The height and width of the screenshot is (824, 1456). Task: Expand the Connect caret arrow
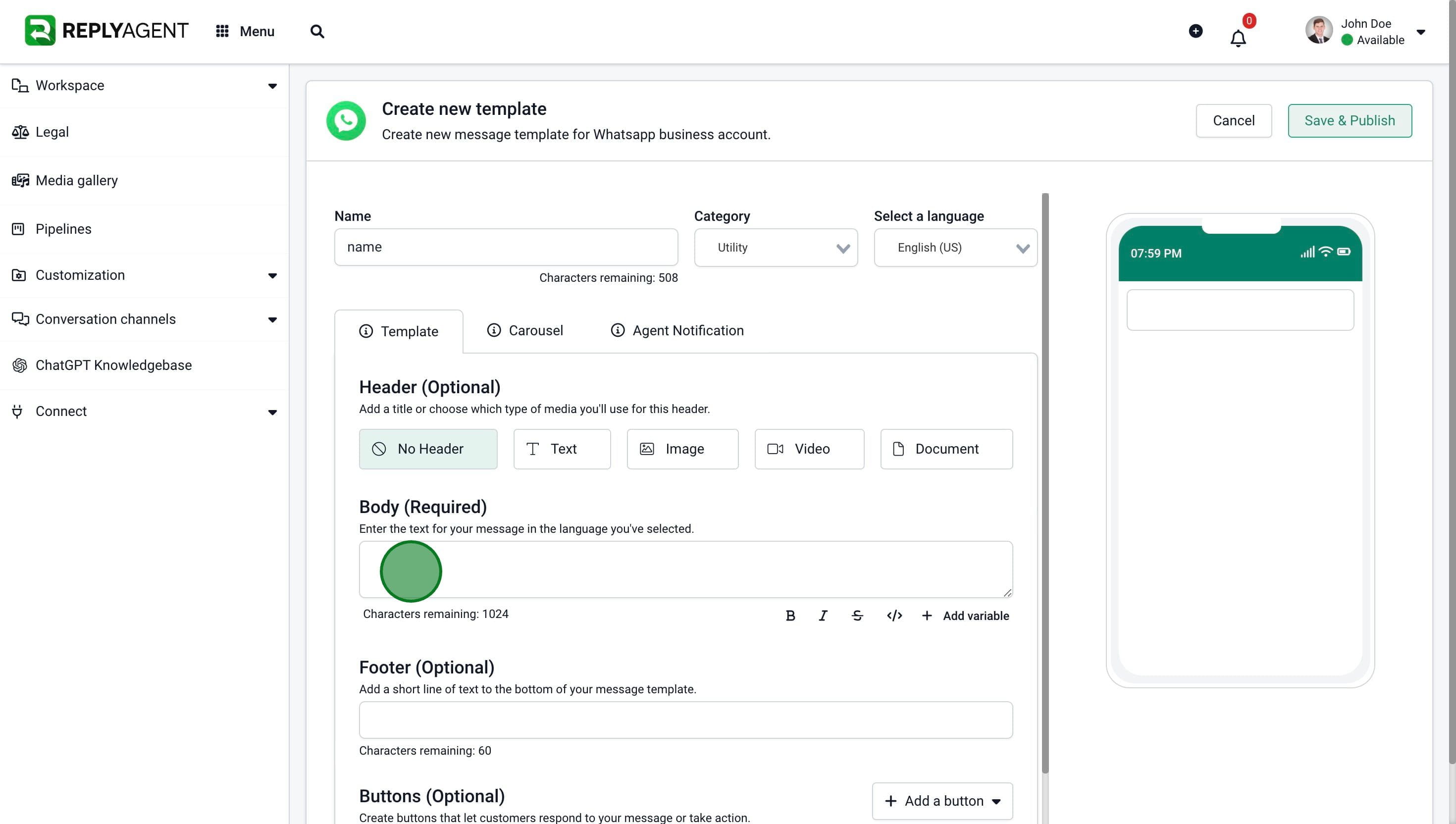(x=272, y=412)
